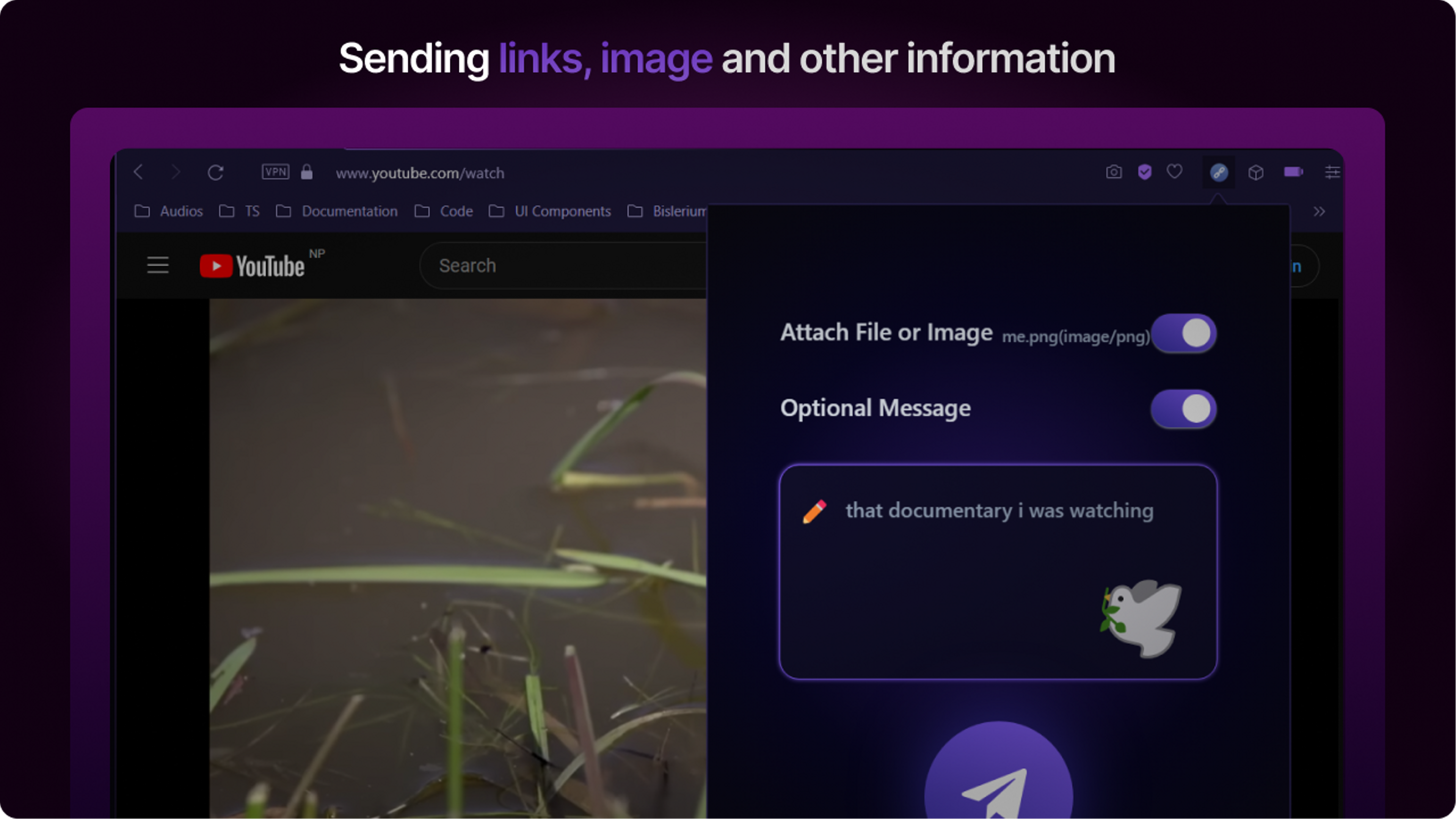
Task: Click the YouTube Search field
Action: [563, 266]
